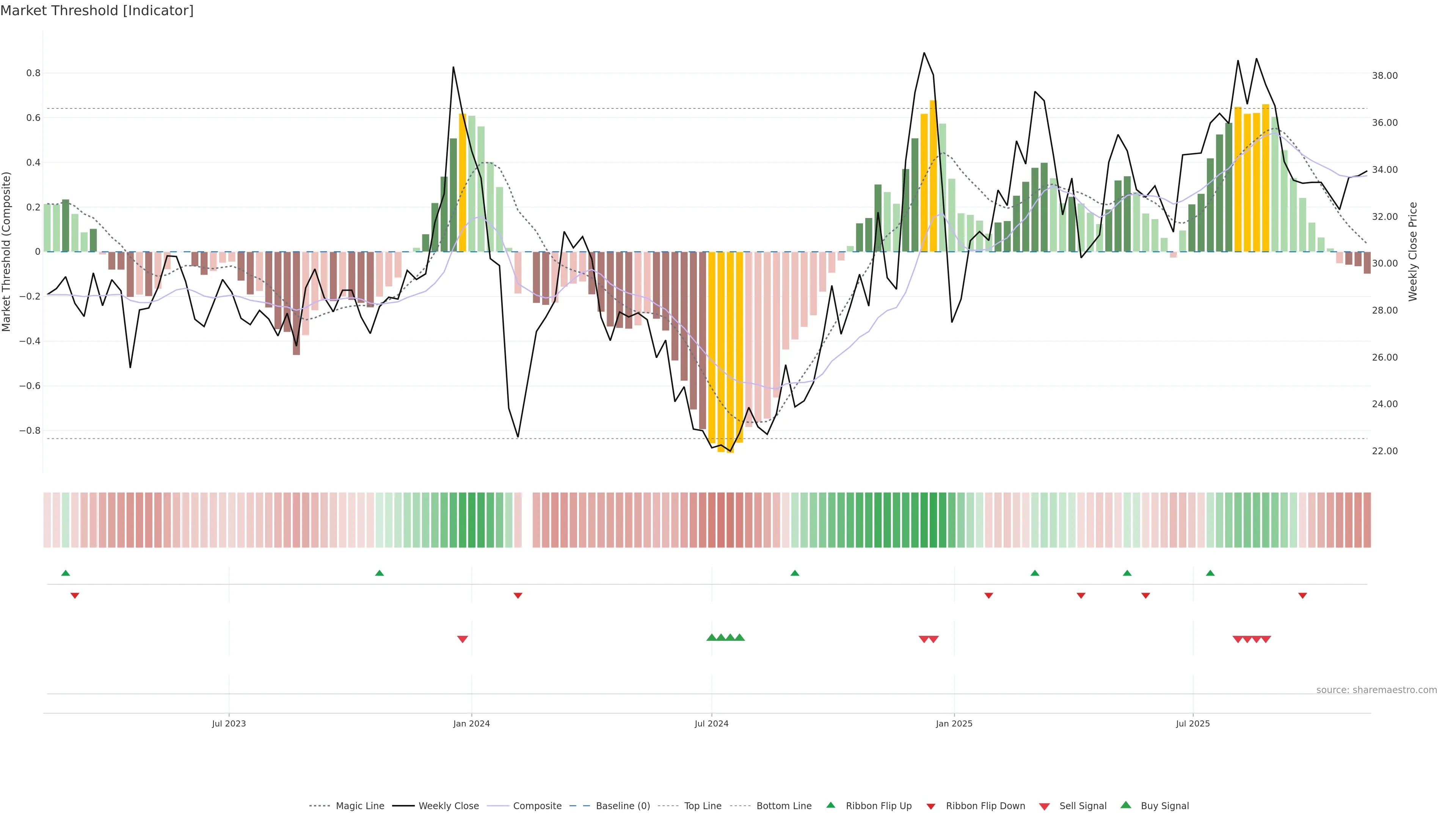Click the Buy Signal legend icon

tap(1126, 805)
